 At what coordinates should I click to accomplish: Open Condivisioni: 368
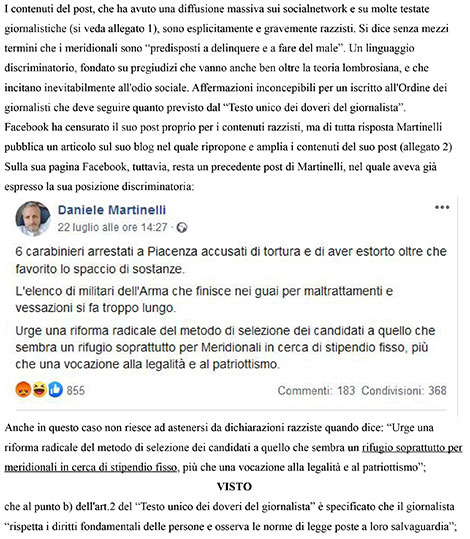pos(404,390)
